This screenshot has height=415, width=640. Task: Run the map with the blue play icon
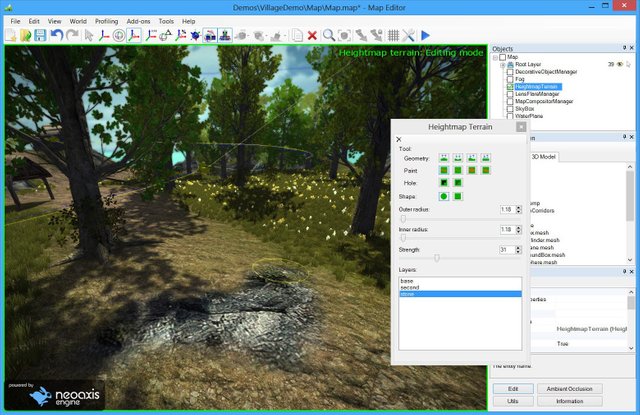tap(425, 36)
